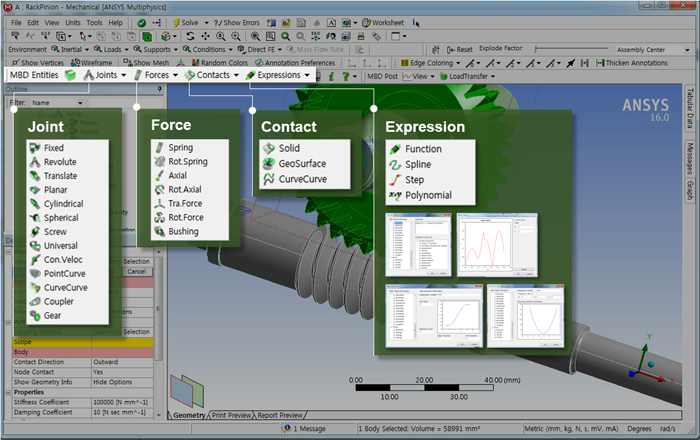Click the green question mark help icon
700x440 pixels.
[x=346, y=76]
